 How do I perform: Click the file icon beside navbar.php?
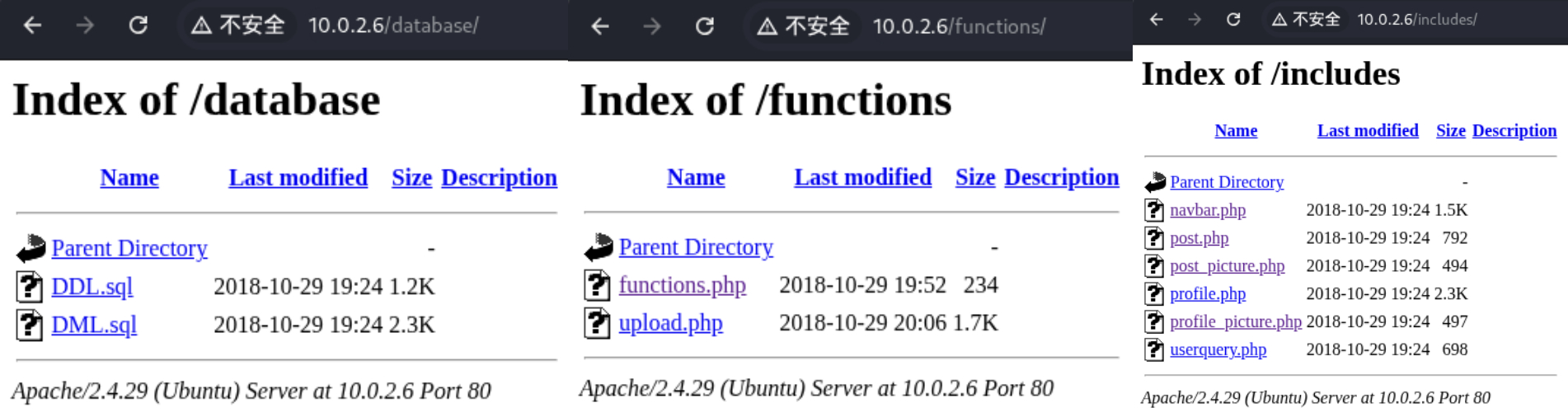pos(1154,210)
